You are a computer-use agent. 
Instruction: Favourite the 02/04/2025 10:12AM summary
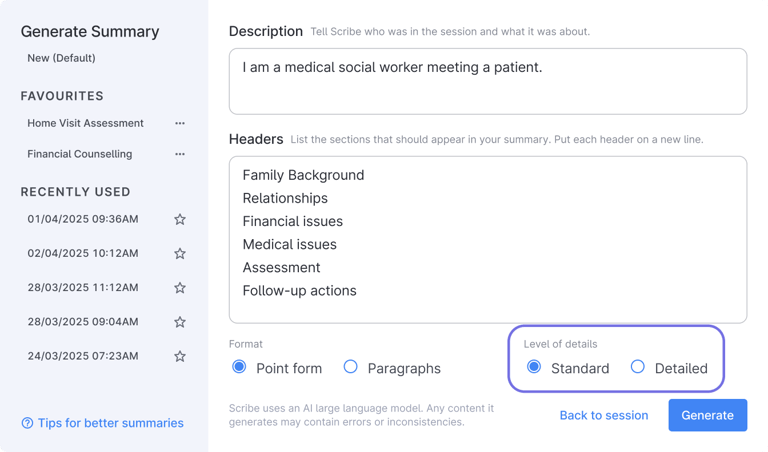click(x=180, y=254)
